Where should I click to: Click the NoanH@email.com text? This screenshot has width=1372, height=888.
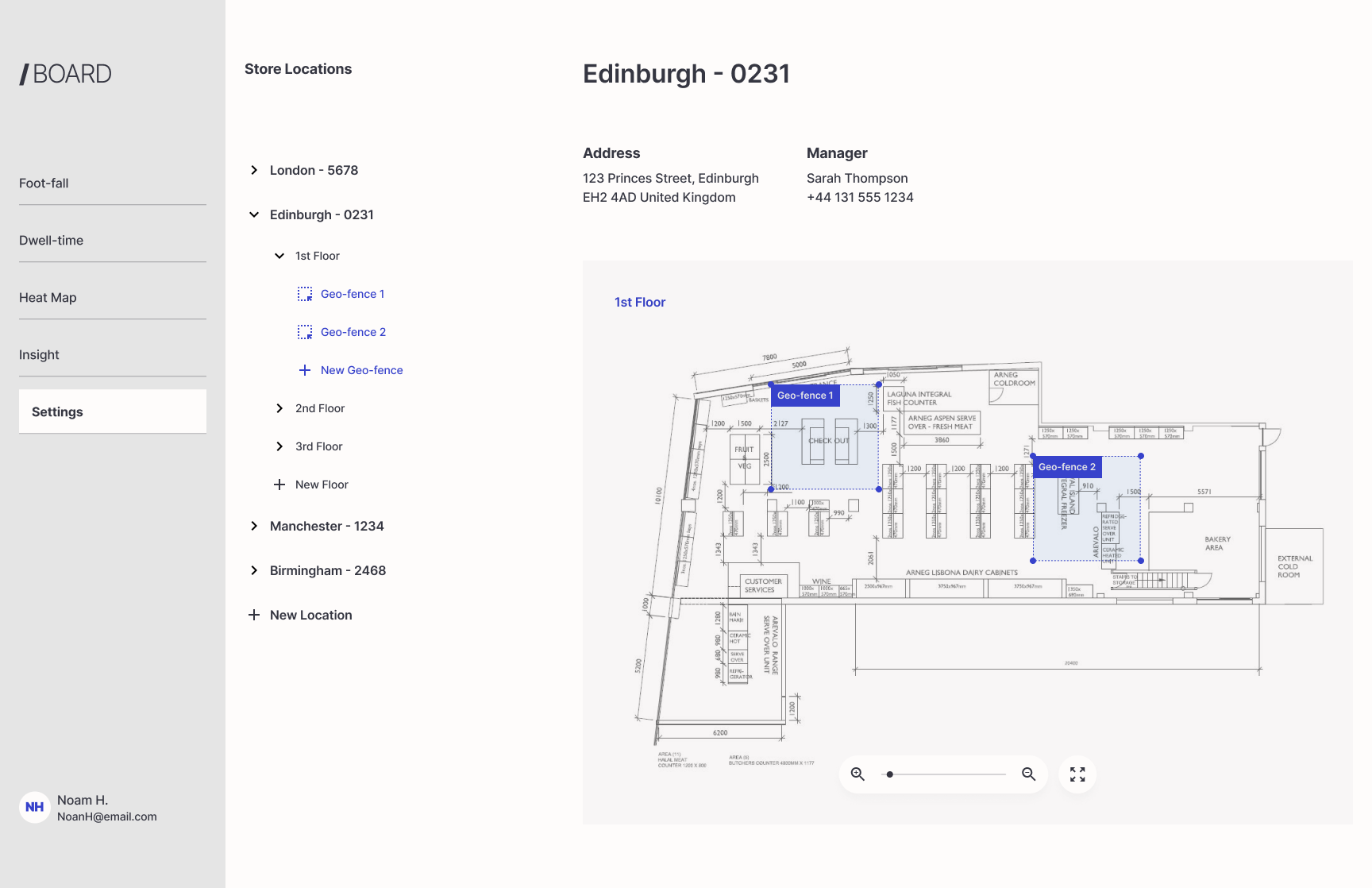pos(107,817)
